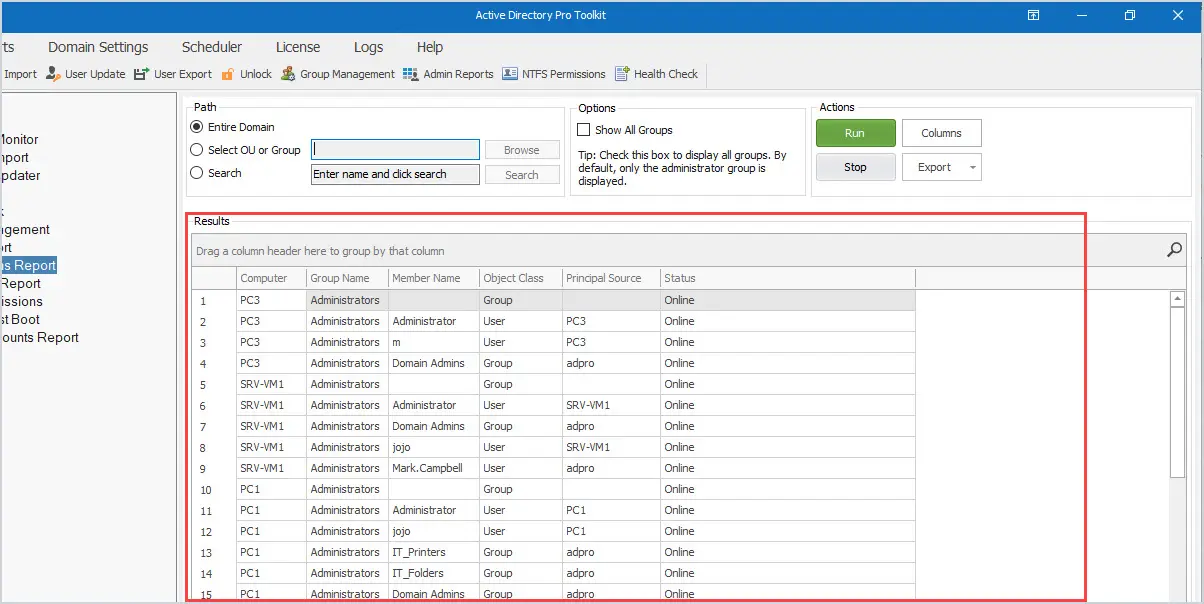Click 'Administrator' member cell in row 6
The width and height of the screenshot is (1204, 604).
tap(433, 405)
